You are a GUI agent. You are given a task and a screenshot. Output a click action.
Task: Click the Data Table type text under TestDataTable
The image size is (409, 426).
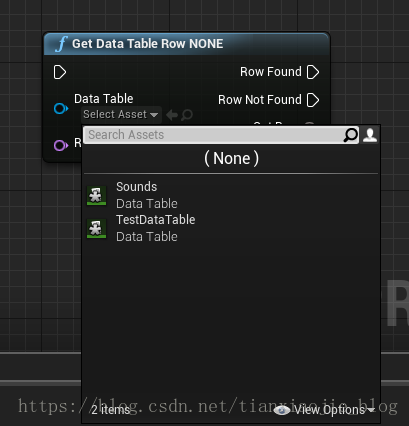[147, 237]
